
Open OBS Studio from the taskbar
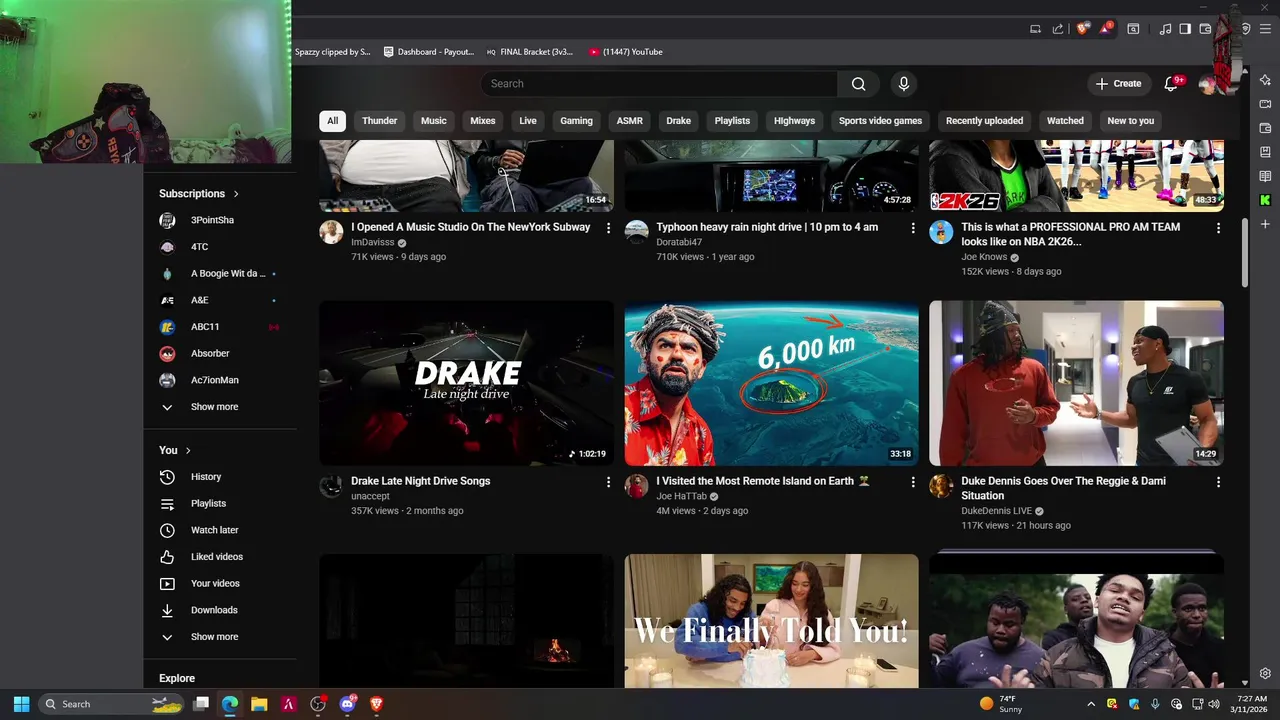point(318,704)
